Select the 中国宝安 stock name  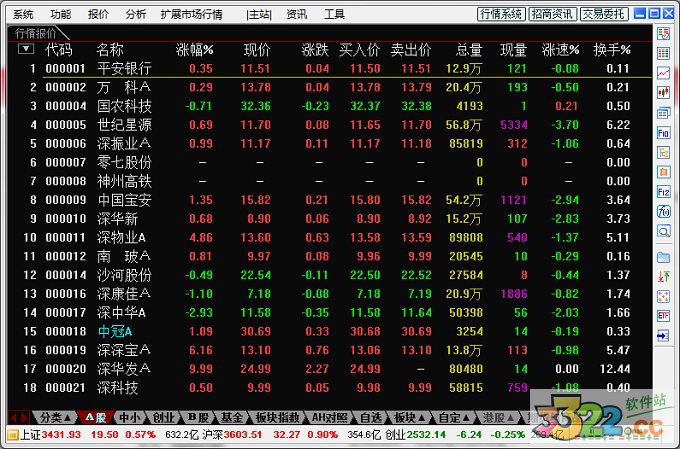point(124,200)
